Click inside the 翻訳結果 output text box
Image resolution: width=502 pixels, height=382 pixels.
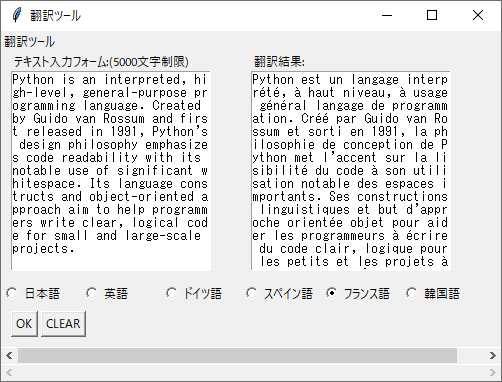tap(351, 170)
